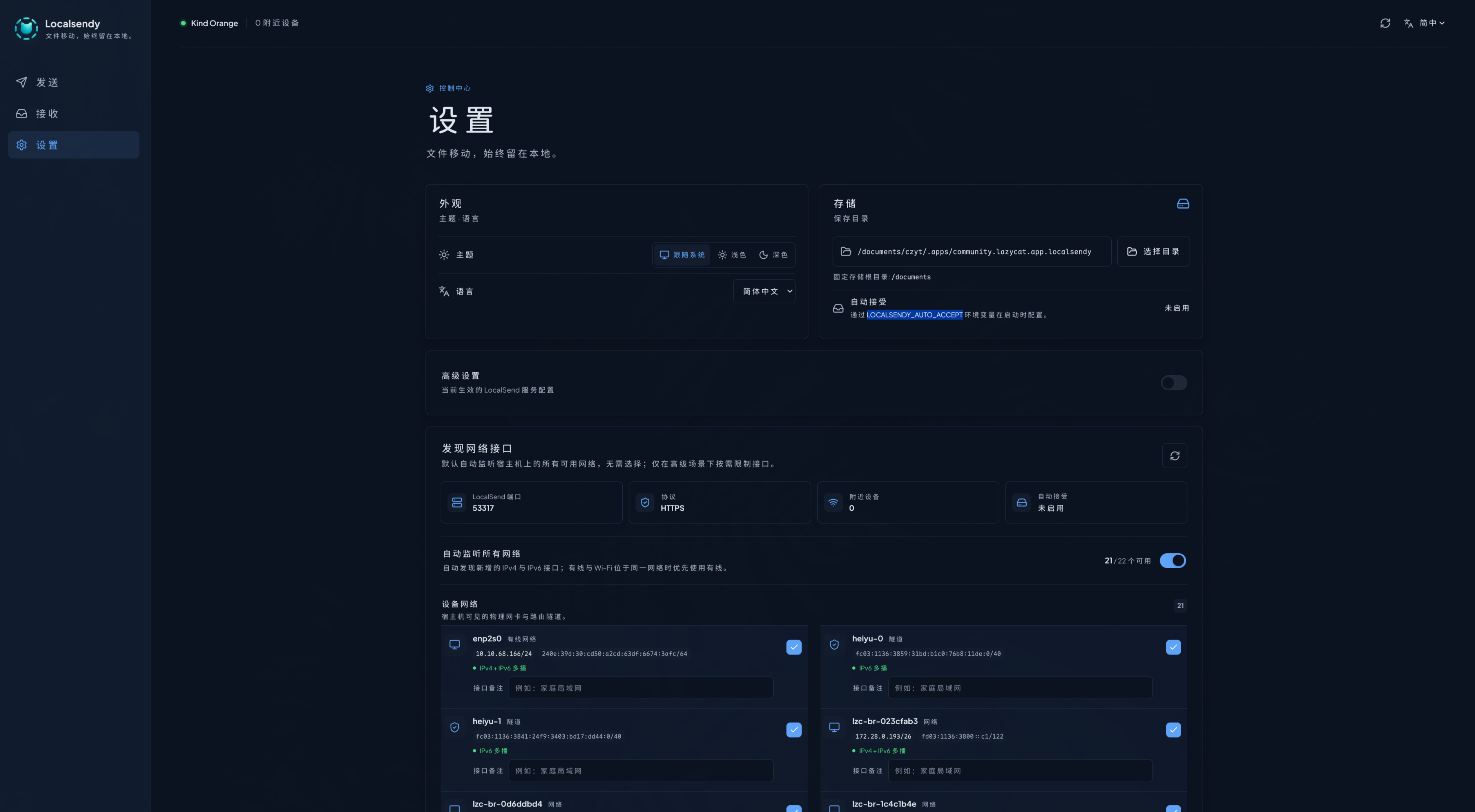Click the 21/22 个可用 count text
This screenshot has width=1475, height=812.
1127,561
